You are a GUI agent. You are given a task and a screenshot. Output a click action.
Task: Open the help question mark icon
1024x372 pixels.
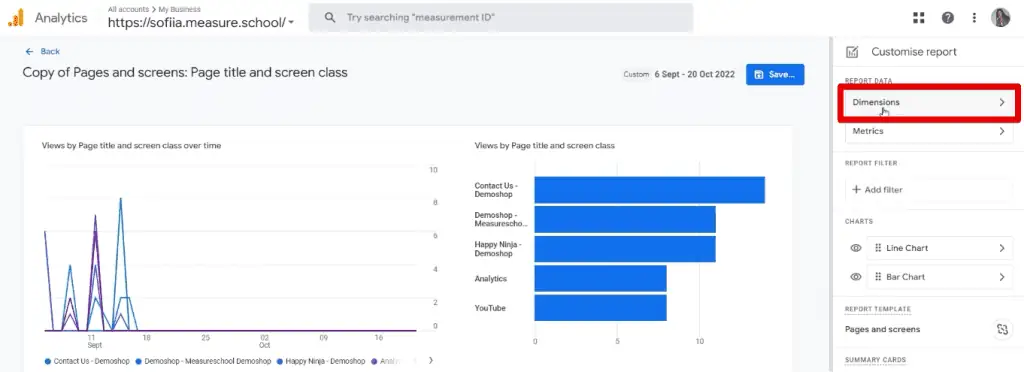pos(948,18)
